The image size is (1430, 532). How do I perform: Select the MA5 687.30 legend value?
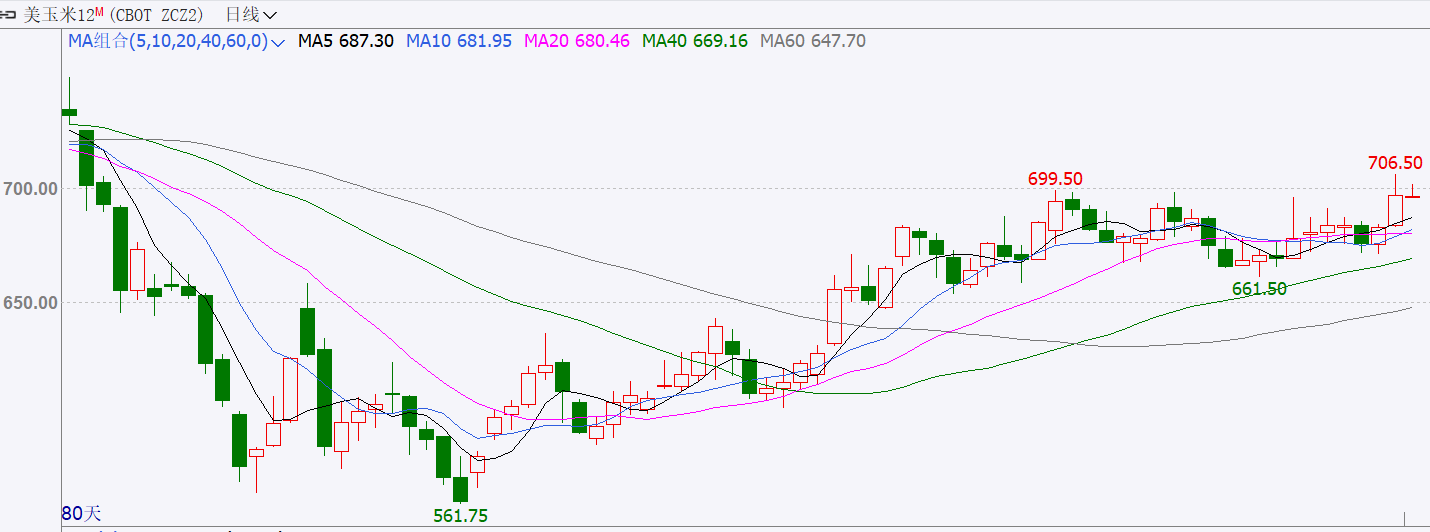coord(346,41)
